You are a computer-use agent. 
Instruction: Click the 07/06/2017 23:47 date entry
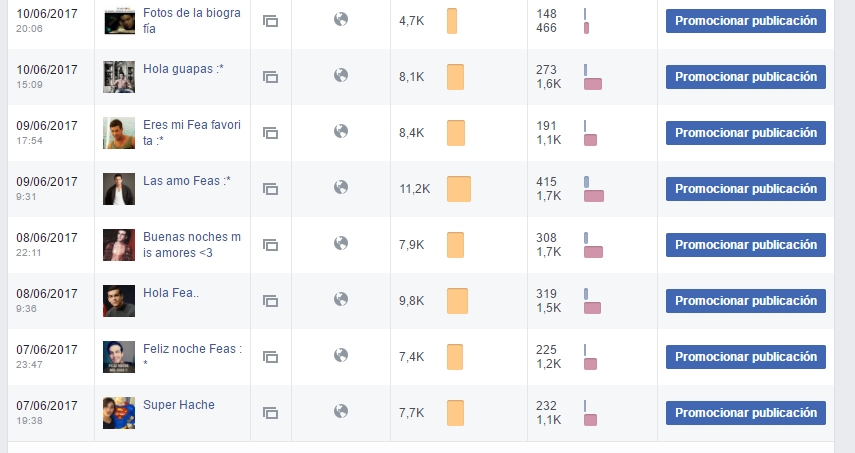[x=47, y=356]
